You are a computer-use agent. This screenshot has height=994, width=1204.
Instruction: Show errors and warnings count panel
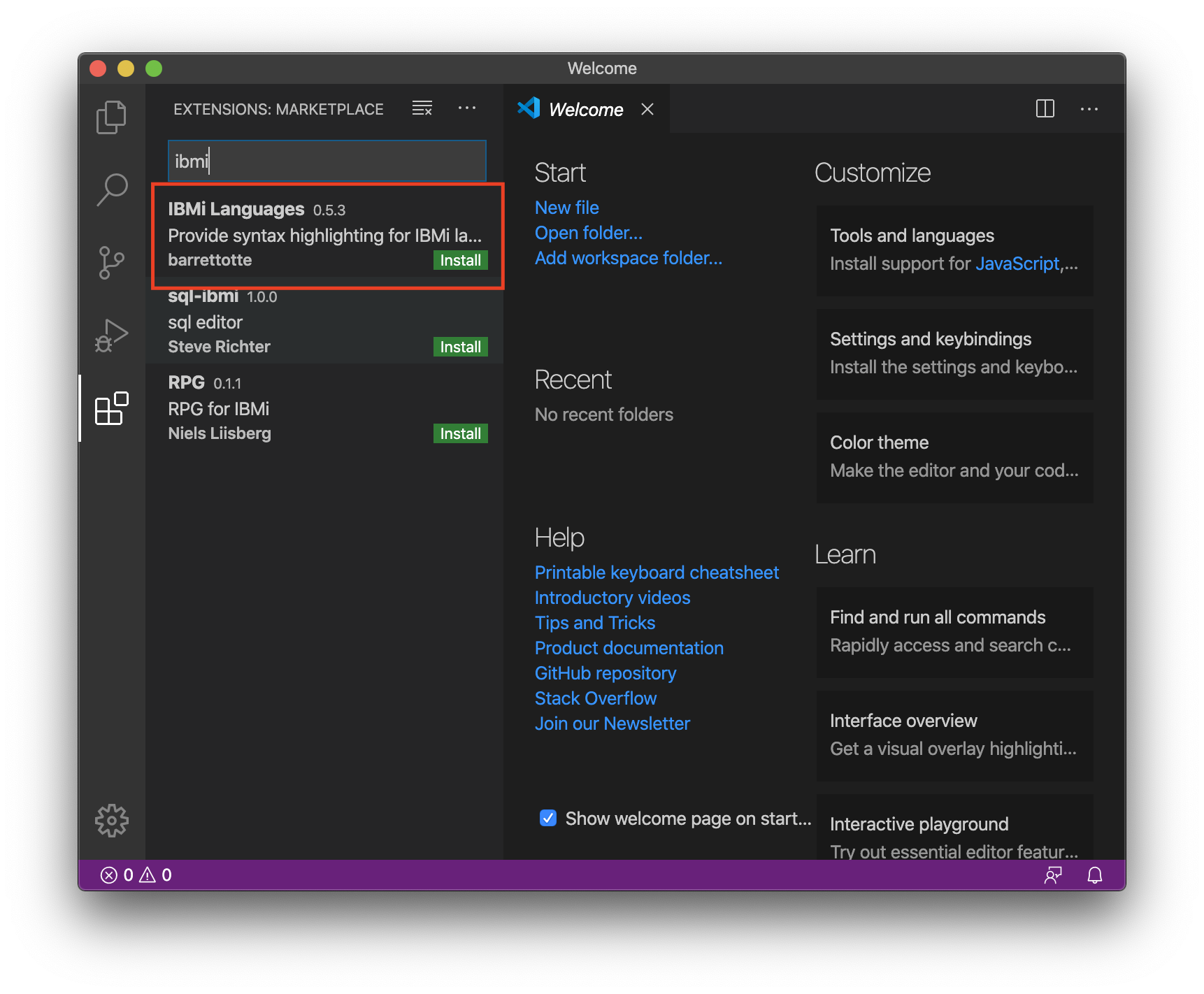pos(136,875)
